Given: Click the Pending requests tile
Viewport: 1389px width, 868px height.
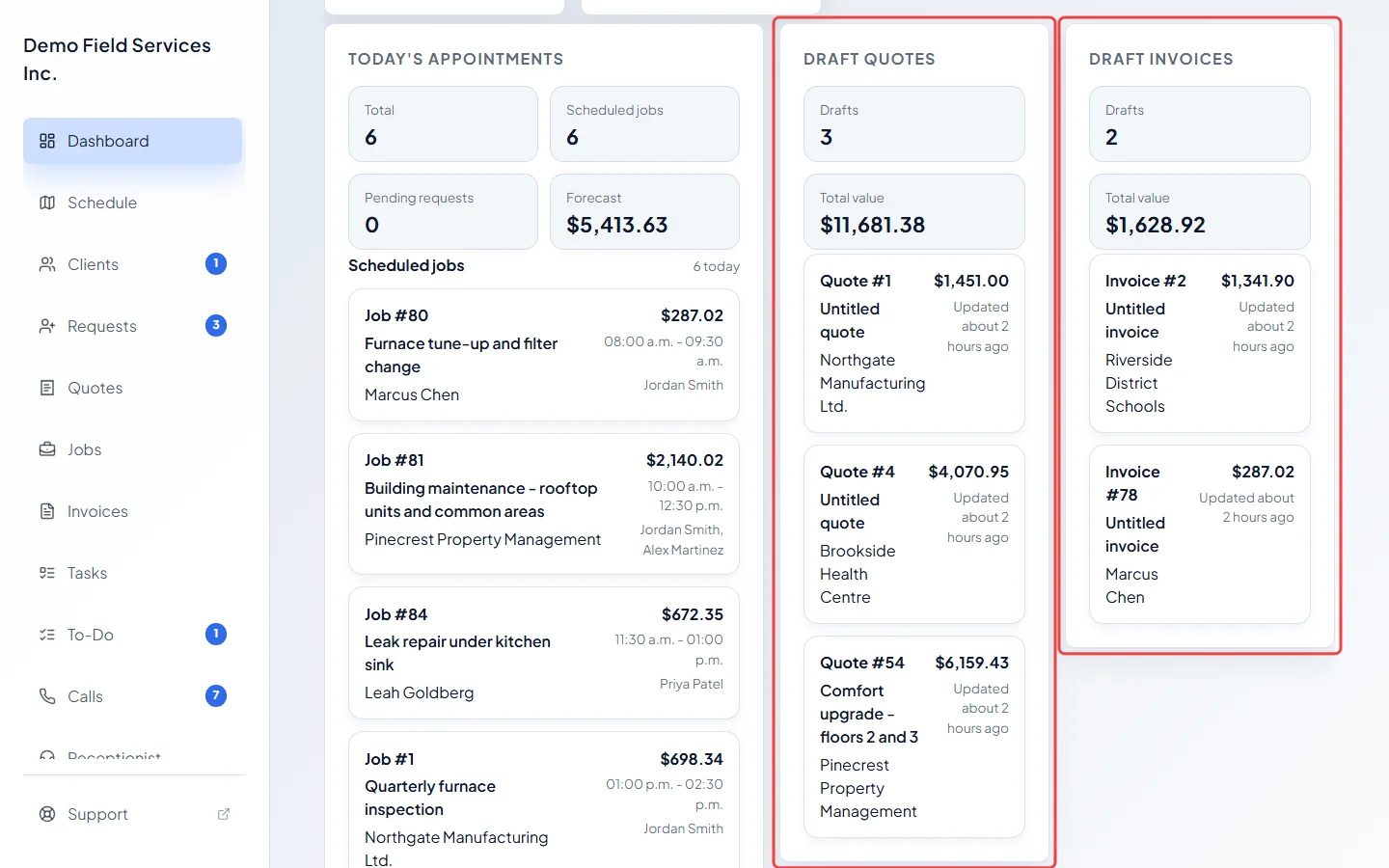Looking at the screenshot, I should [x=444, y=212].
